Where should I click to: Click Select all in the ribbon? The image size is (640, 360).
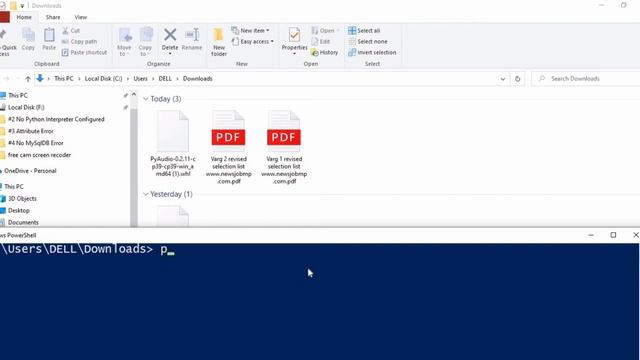point(364,31)
